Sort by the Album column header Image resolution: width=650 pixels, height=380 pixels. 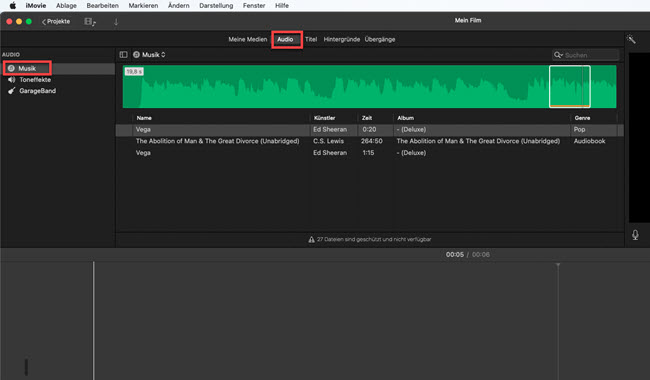click(405, 118)
